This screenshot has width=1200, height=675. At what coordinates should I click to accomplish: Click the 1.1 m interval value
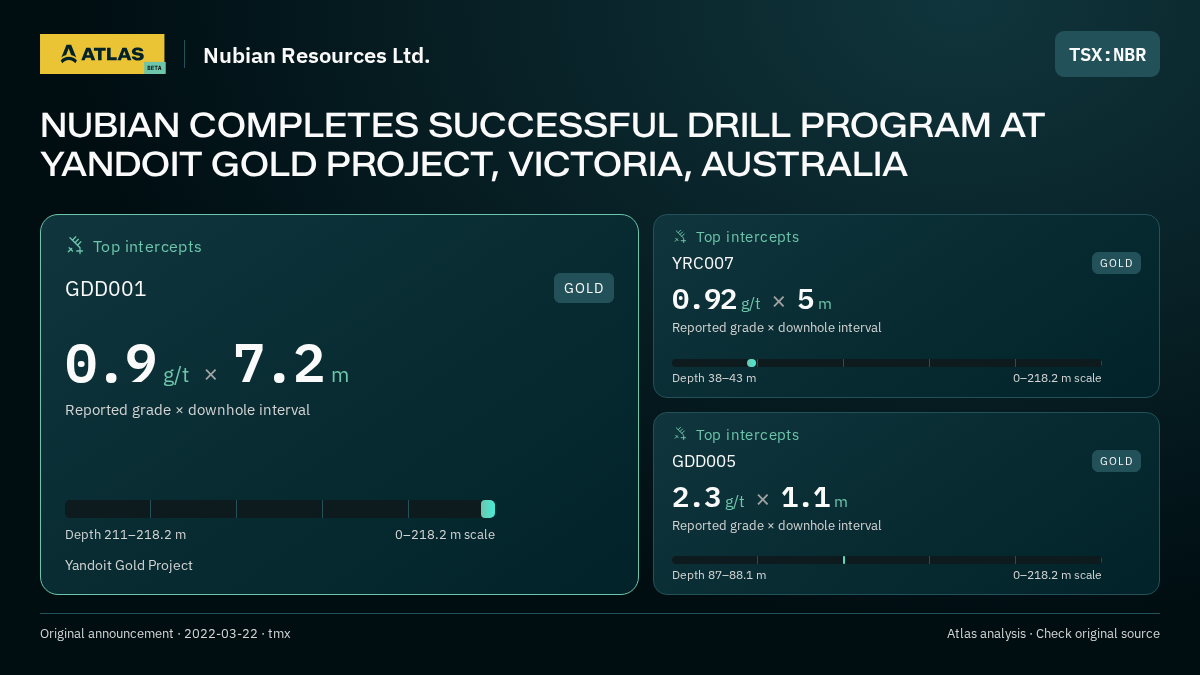tap(814, 498)
